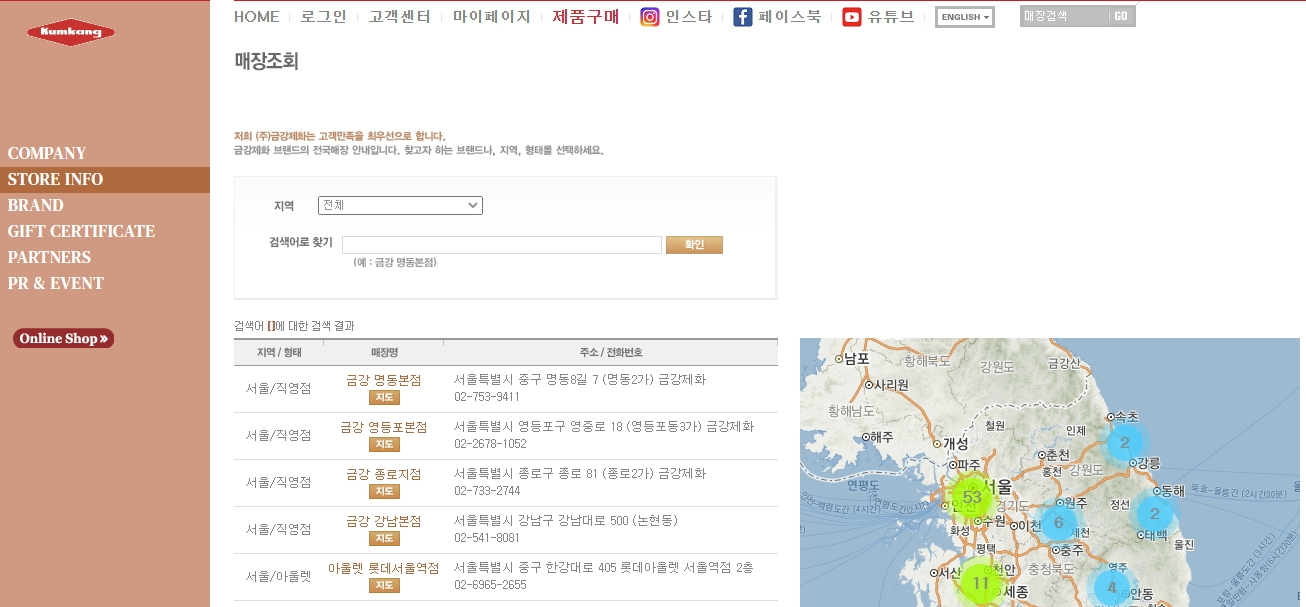The image size is (1306, 607).
Task: Select PR & EVENT in the sidebar
Action: [x=56, y=283]
